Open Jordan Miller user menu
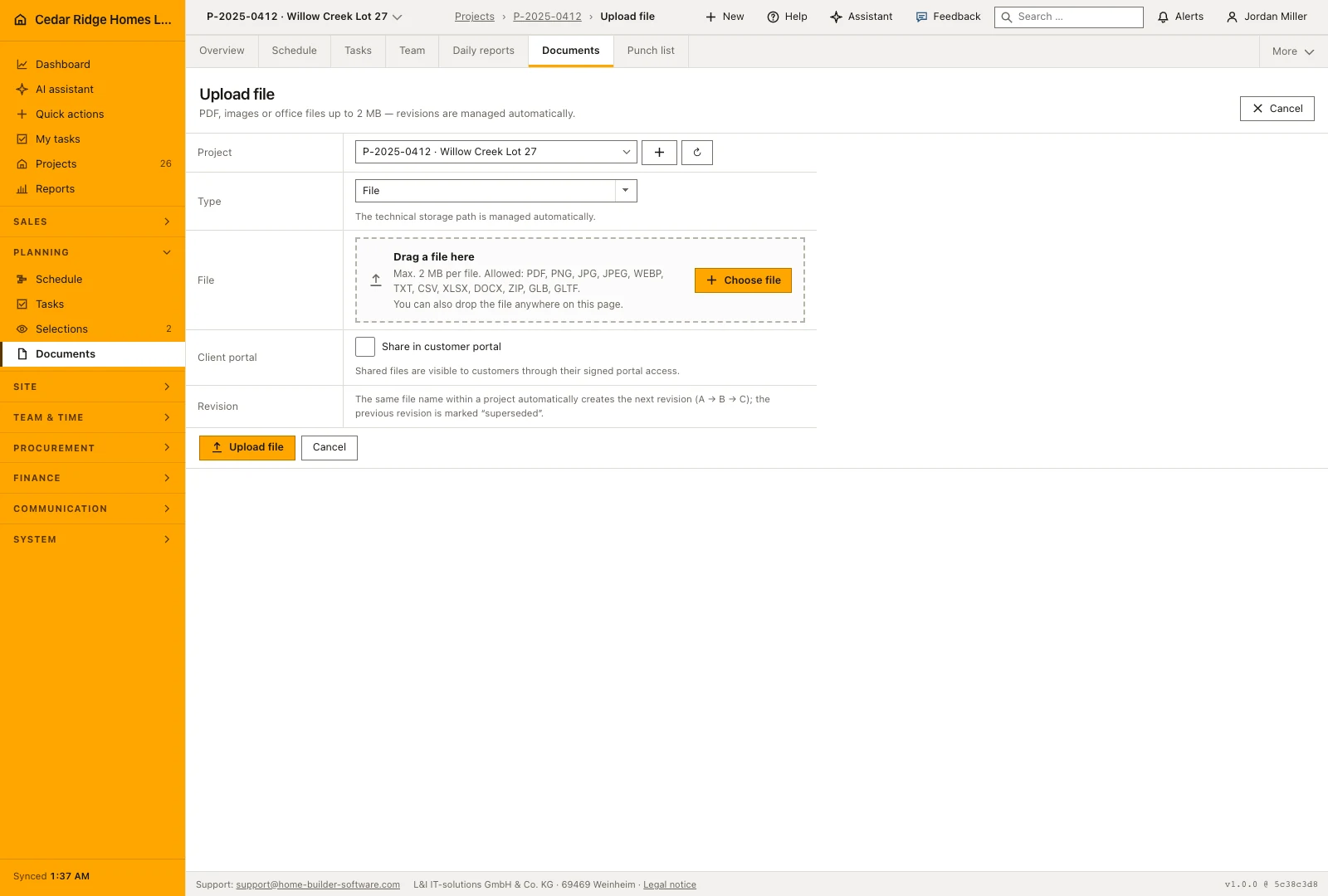Screen dimensions: 1328x896 tap(1267, 17)
